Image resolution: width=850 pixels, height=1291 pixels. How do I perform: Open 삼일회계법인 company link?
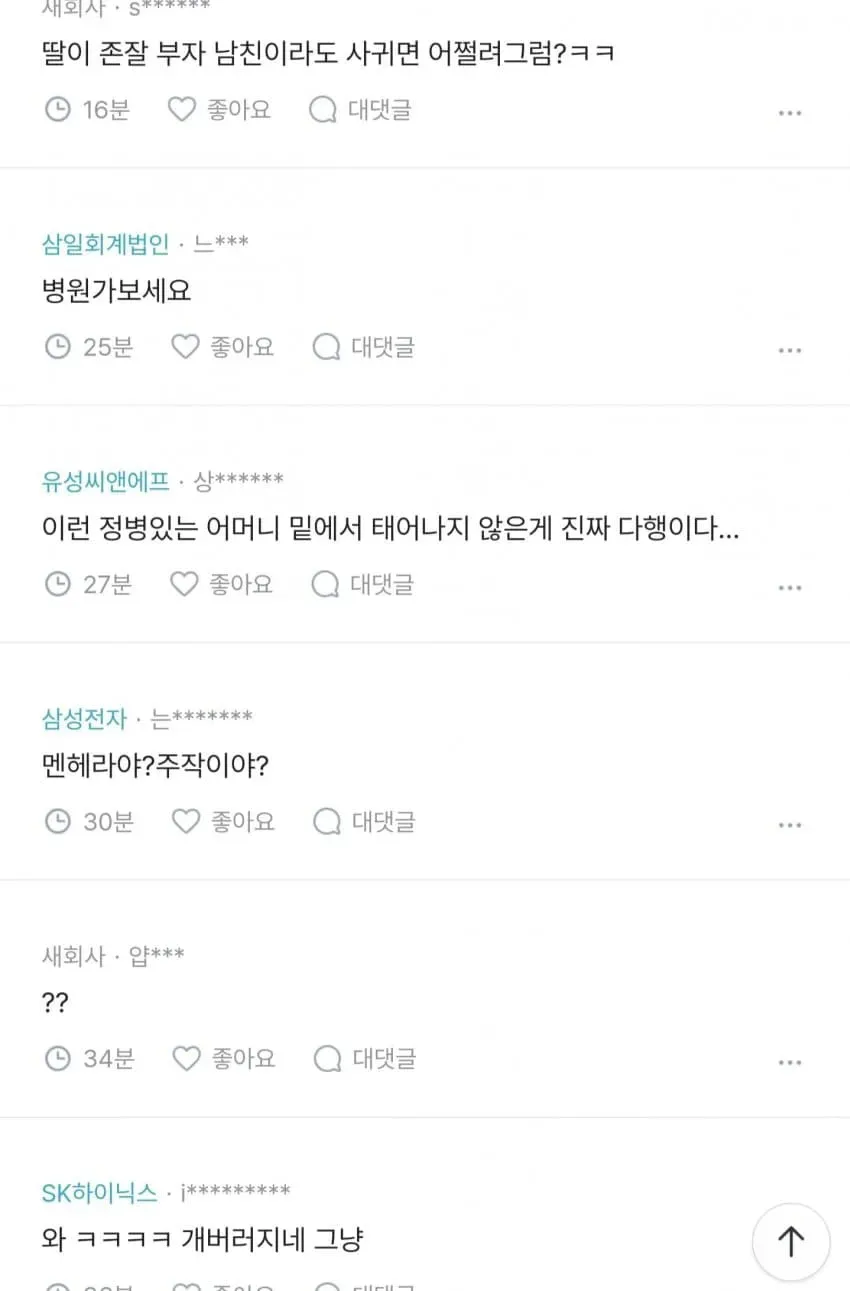pos(106,243)
